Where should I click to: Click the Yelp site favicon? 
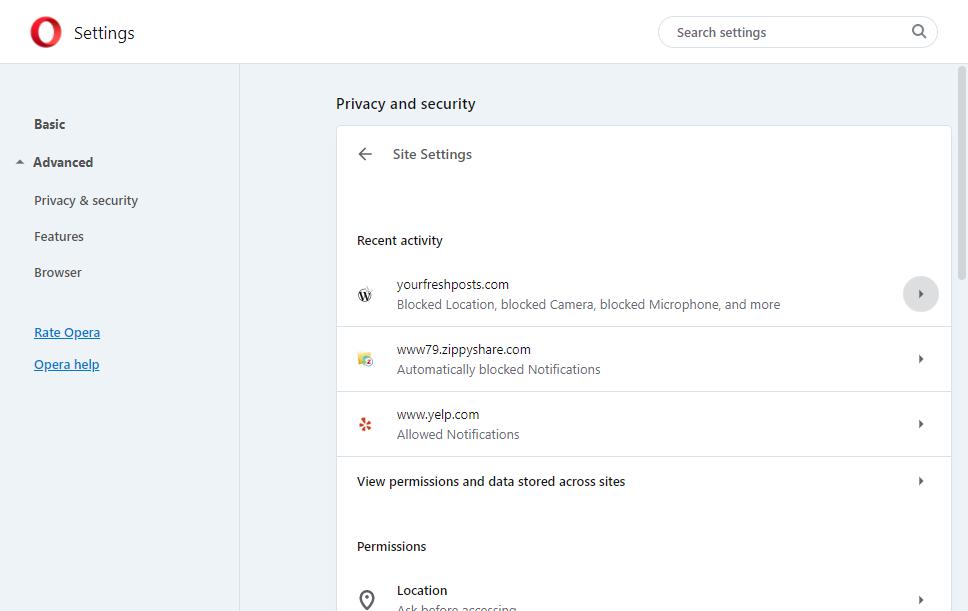pyautogui.click(x=365, y=424)
